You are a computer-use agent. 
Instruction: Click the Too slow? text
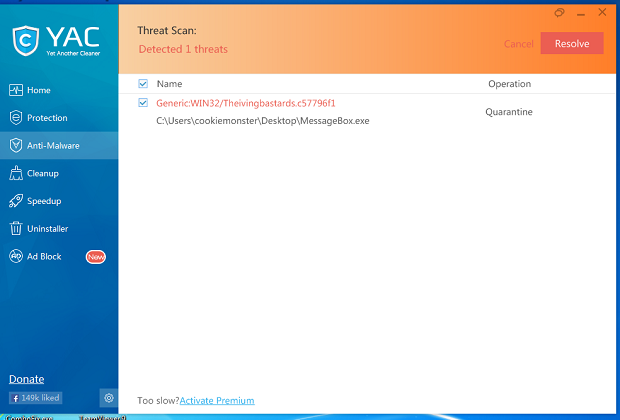pos(158,401)
